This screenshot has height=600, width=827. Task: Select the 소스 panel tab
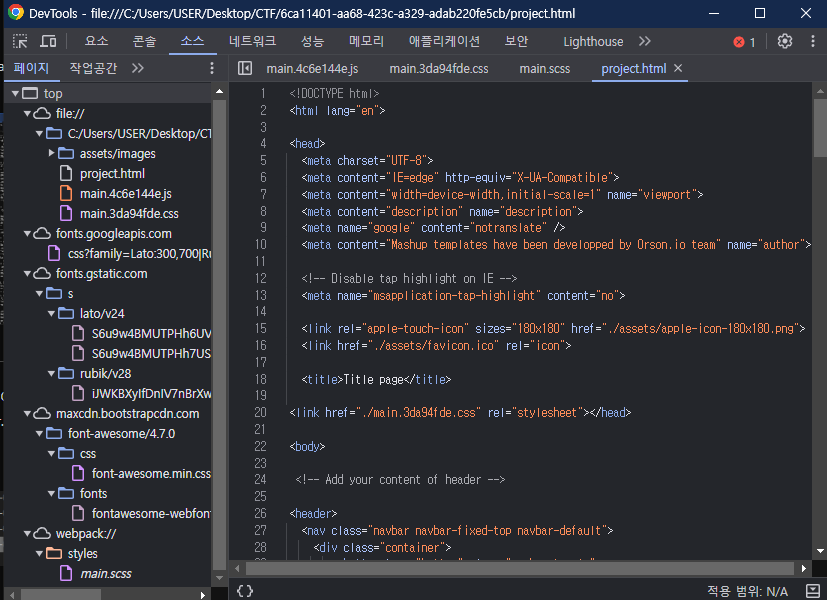pyautogui.click(x=192, y=41)
